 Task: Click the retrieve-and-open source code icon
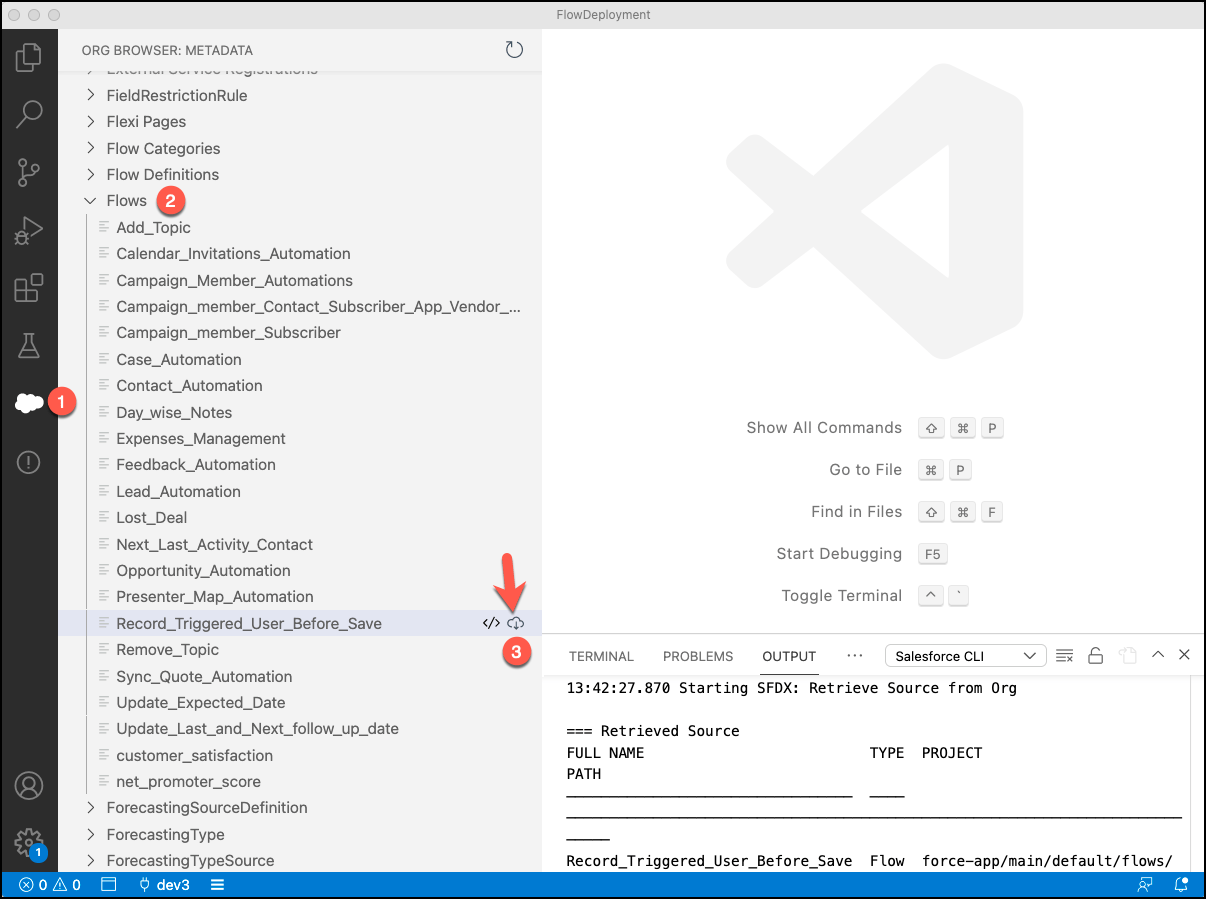[x=489, y=622]
